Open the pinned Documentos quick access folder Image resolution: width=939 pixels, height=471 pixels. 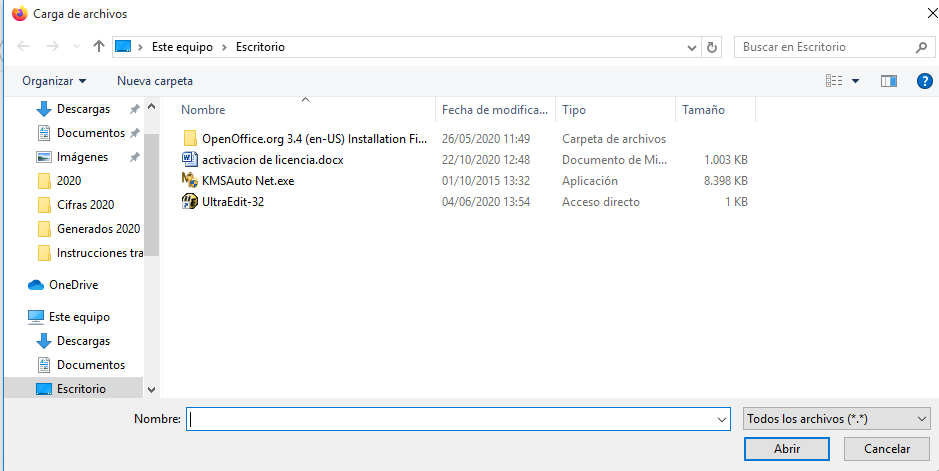pos(90,133)
